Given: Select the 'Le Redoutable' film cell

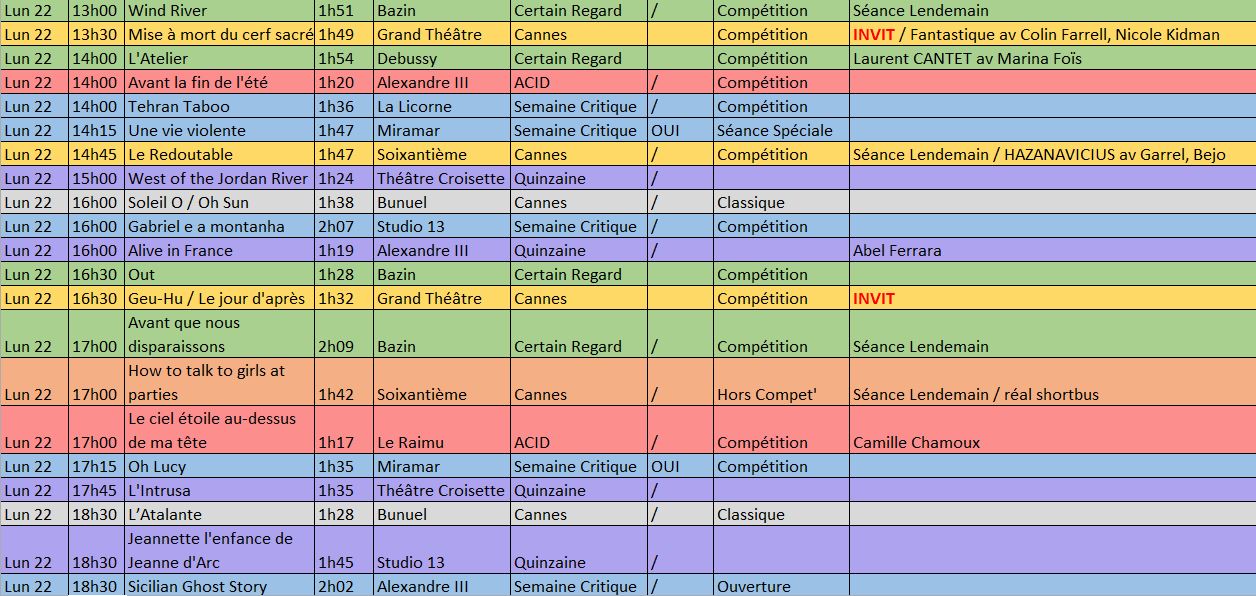Looking at the screenshot, I should coord(181,155).
